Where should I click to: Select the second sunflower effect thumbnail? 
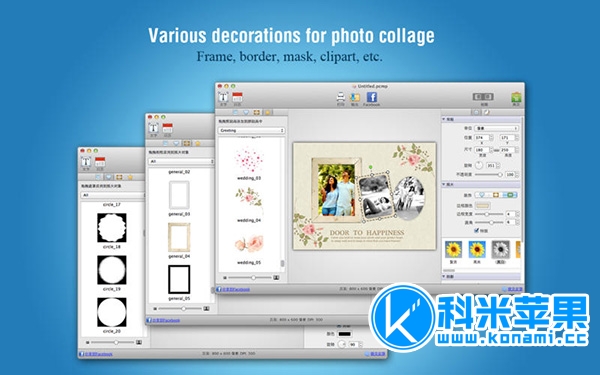pyautogui.click(x=477, y=249)
